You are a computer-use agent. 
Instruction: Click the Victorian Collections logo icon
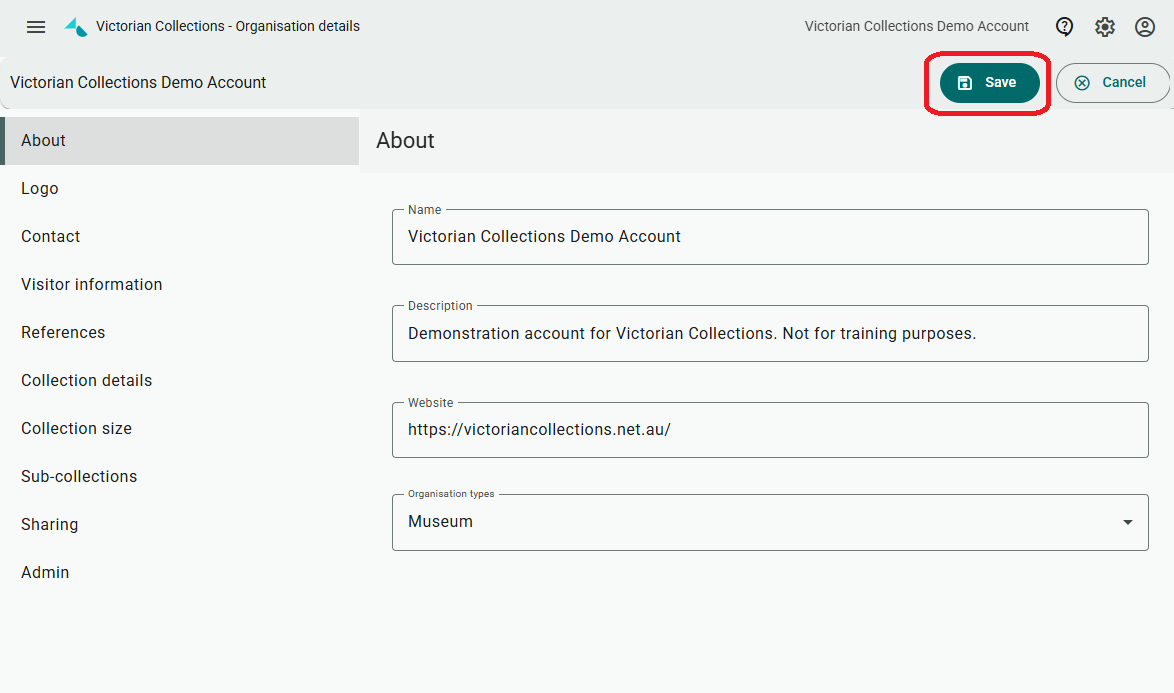tap(76, 27)
